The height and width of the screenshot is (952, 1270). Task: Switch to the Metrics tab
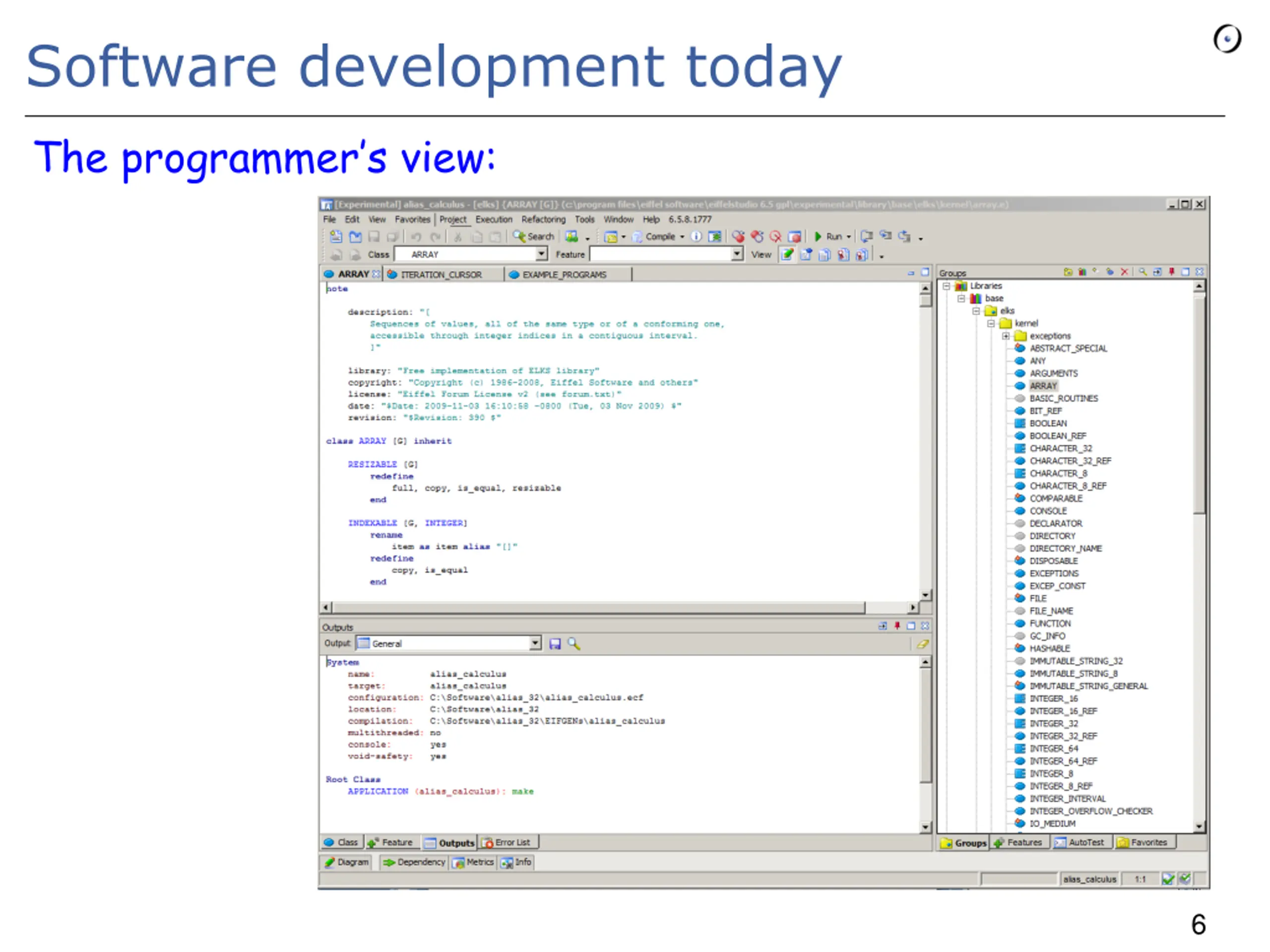pyautogui.click(x=474, y=862)
